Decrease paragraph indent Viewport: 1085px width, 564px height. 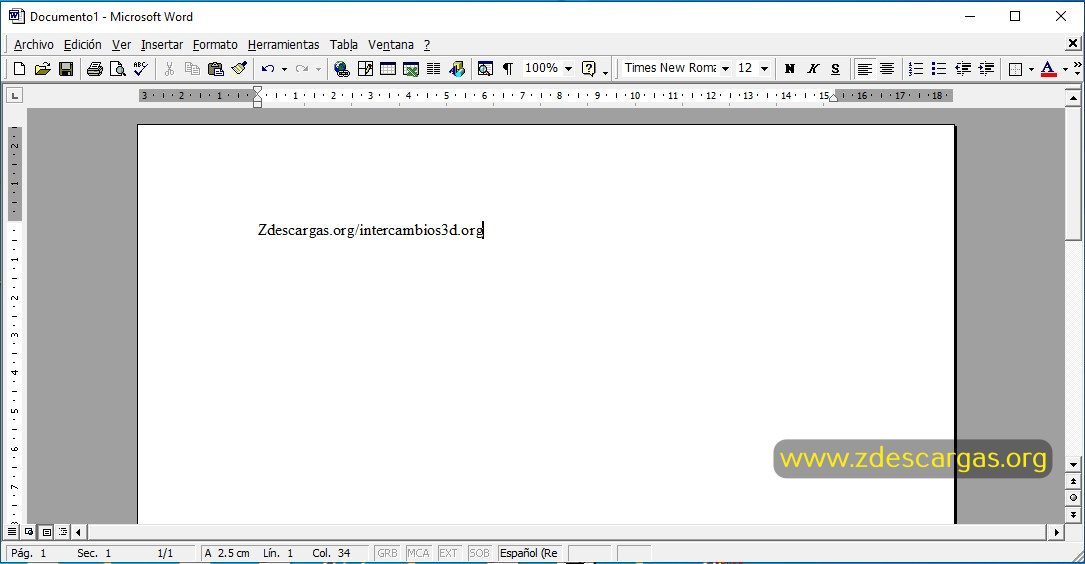(x=963, y=69)
